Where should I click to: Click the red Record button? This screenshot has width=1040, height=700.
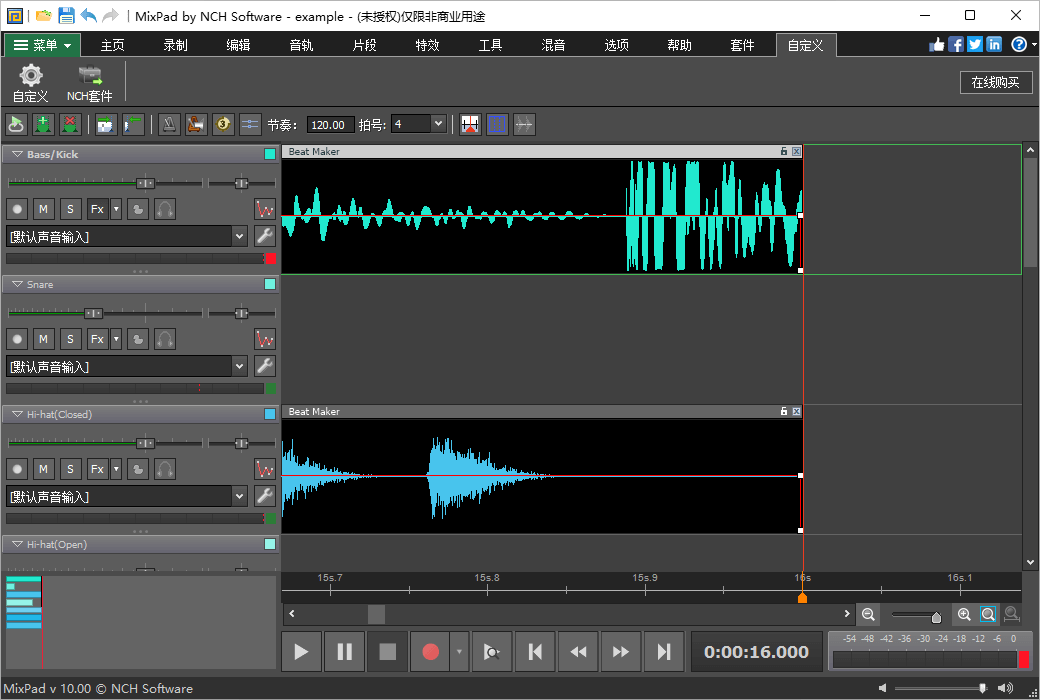(x=430, y=652)
